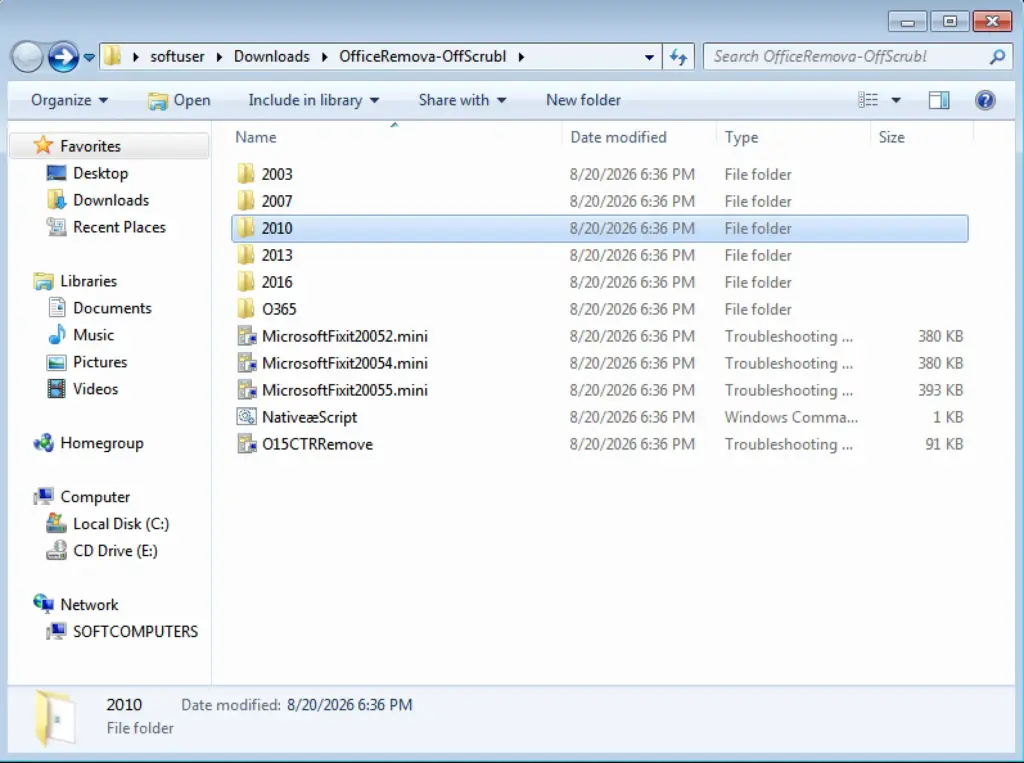Open the address bar previous locations dropdown
The image size is (1024, 763).
pos(649,57)
